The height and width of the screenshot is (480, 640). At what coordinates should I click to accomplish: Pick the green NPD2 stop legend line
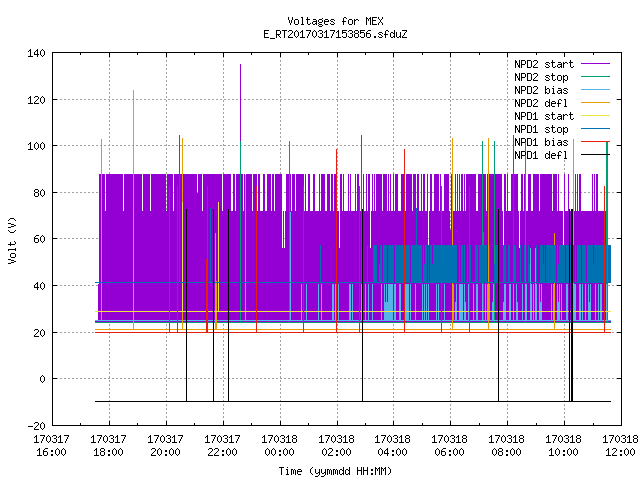coord(595,77)
